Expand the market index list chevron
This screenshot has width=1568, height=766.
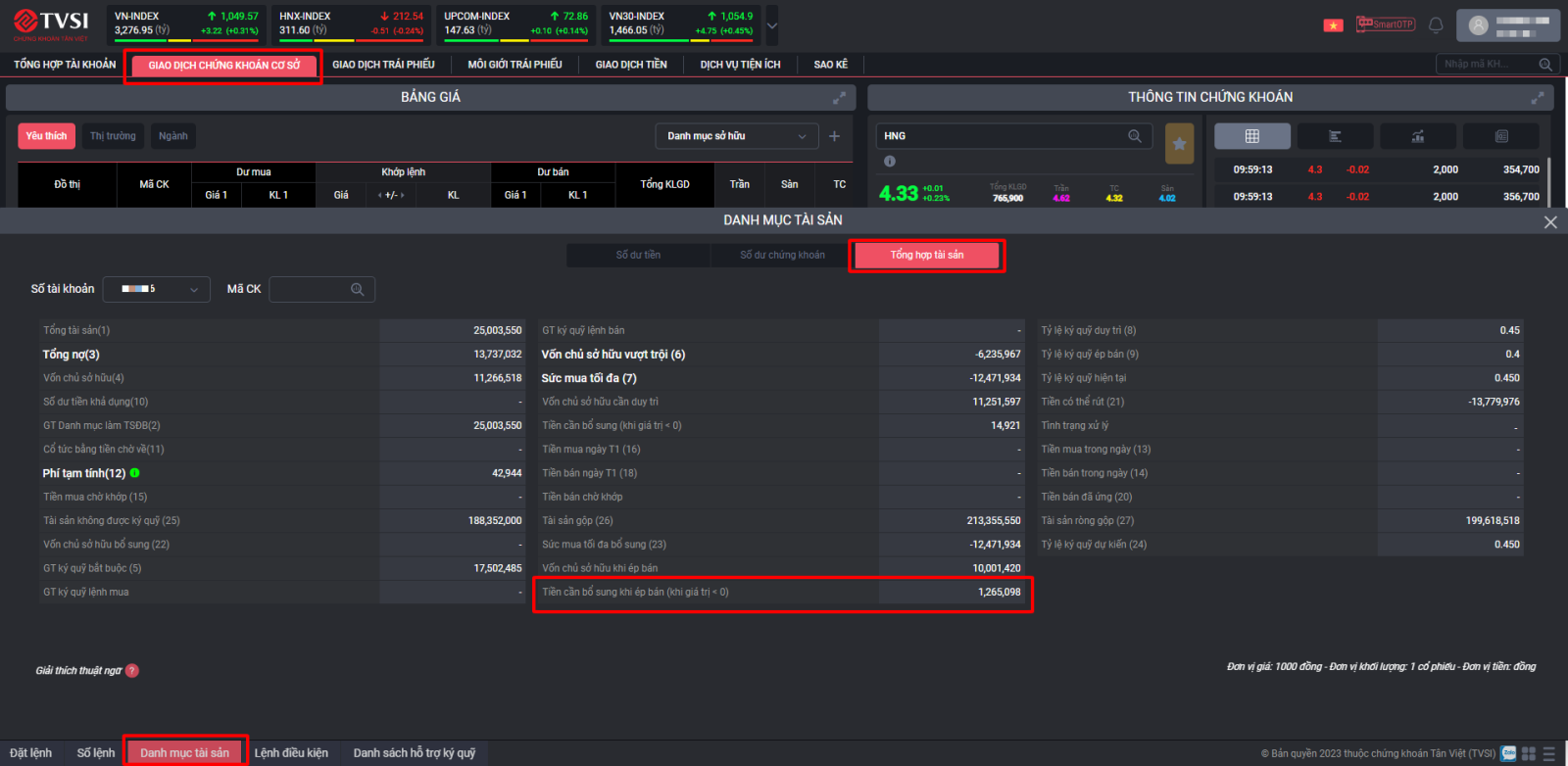pyautogui.click(x=771, y=26)
